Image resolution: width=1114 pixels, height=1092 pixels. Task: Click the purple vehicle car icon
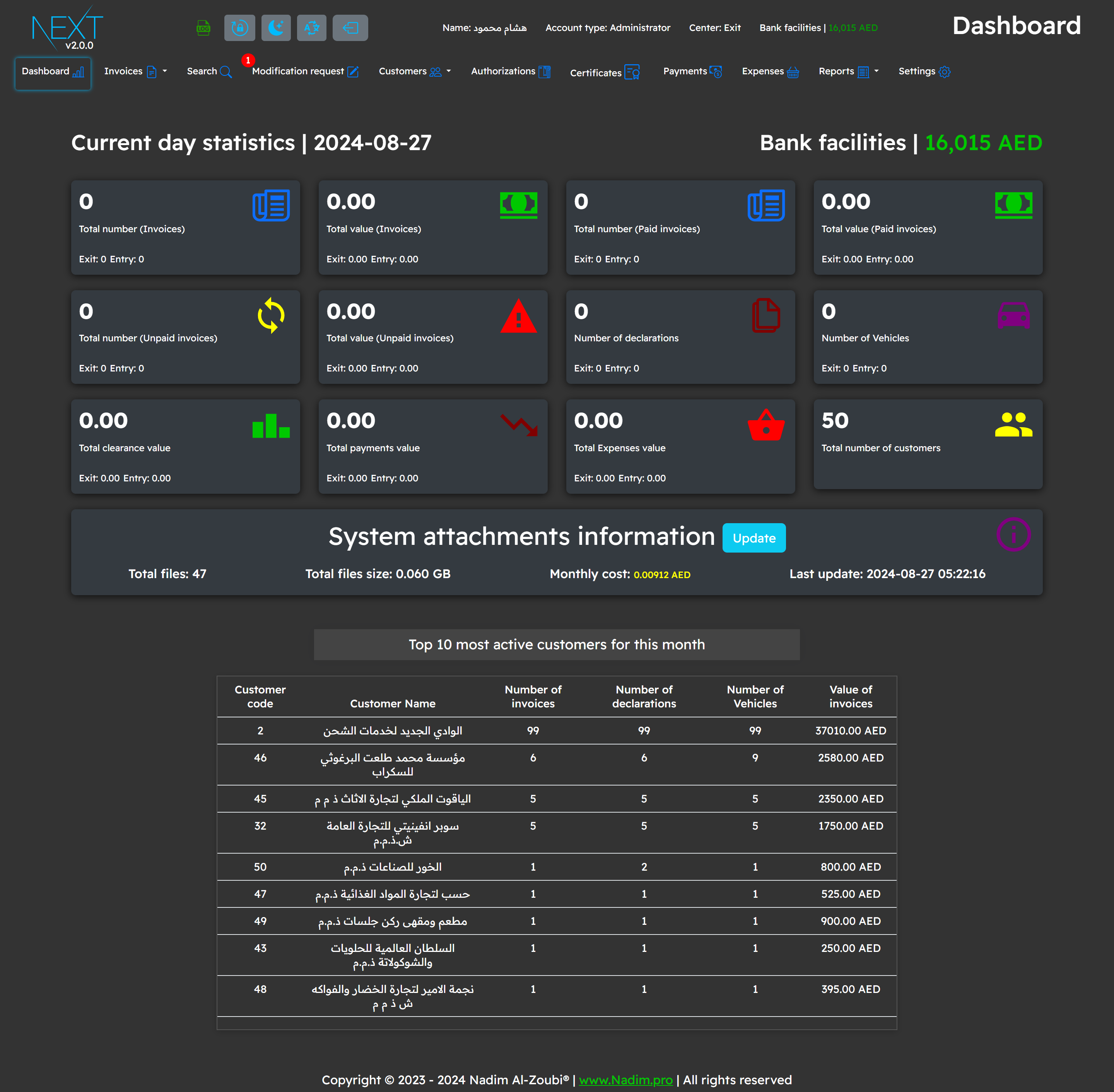click(x=1013, y=315)
